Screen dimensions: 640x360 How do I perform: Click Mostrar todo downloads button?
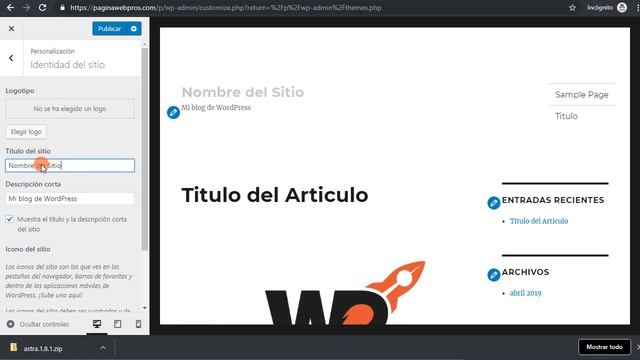coord(604,347)
